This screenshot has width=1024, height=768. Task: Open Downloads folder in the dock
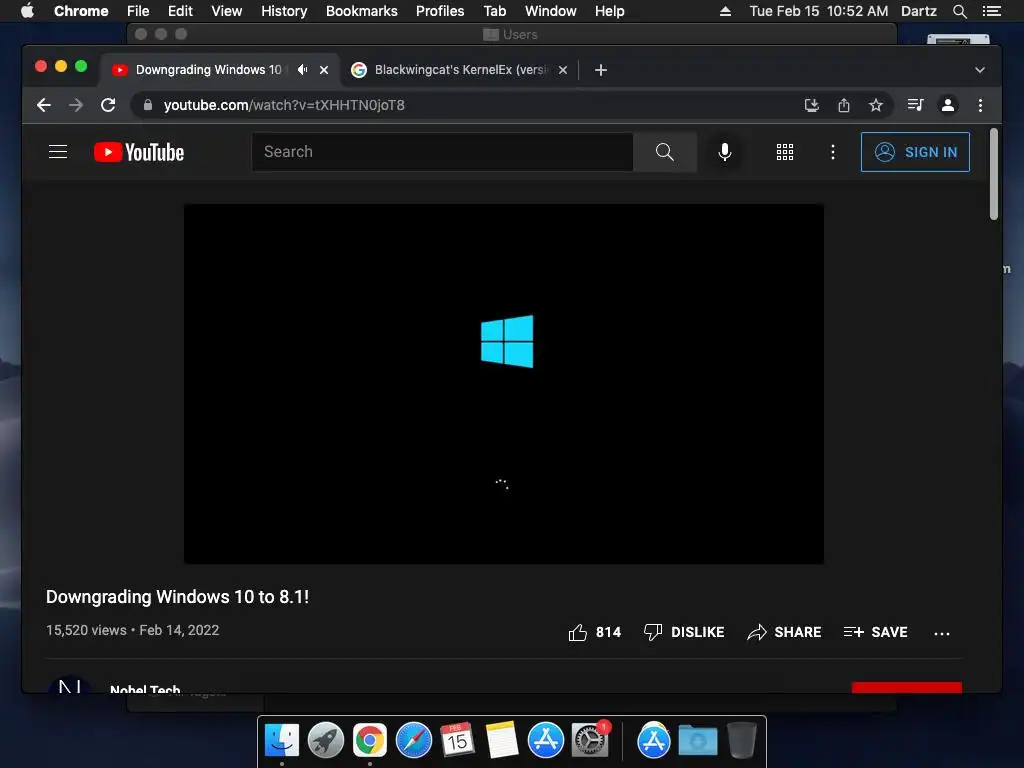tap(697, 741)
